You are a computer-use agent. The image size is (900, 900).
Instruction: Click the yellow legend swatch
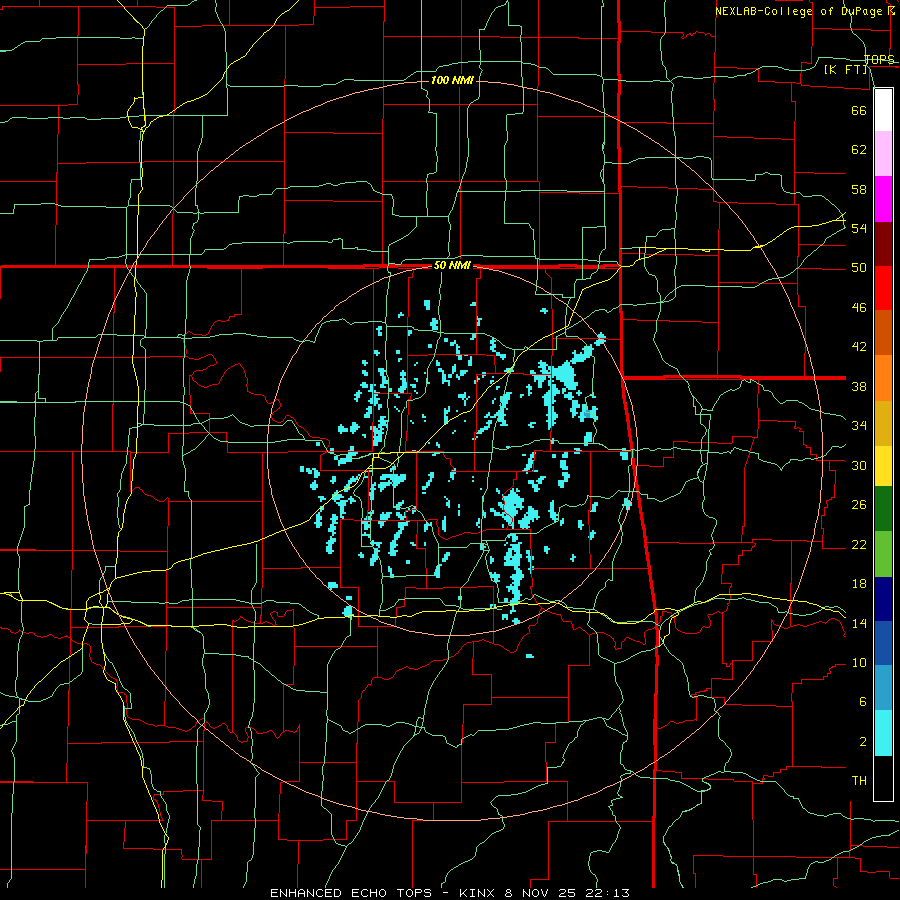coord(883,466)
